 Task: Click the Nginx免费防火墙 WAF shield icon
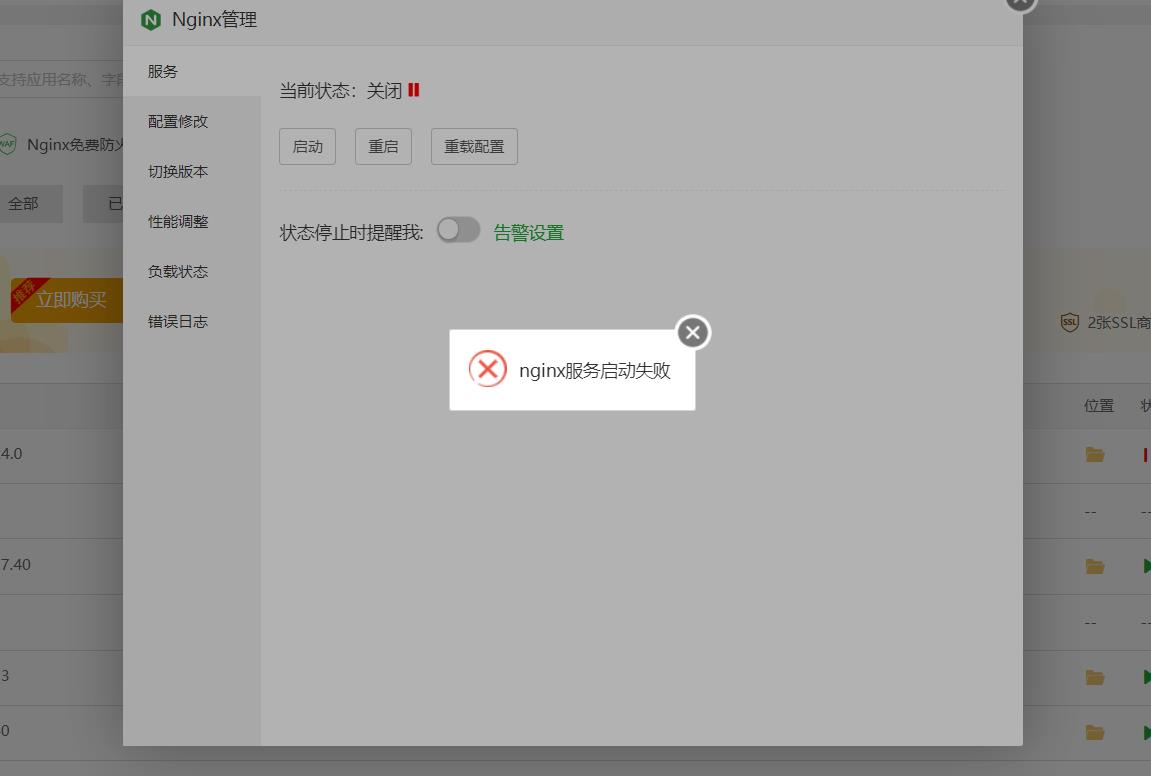coord(7,144)
